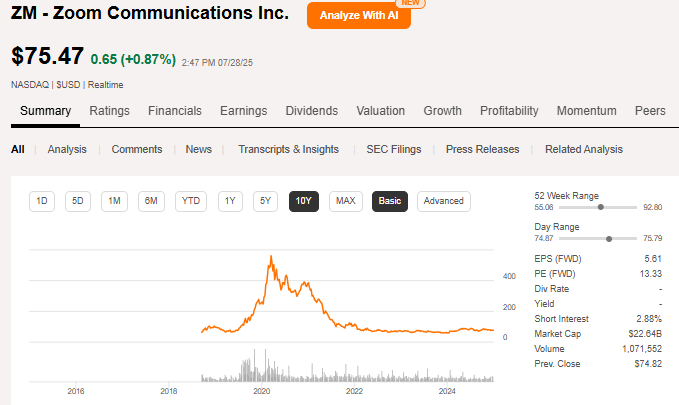Switch chart range to 1Y

[230, 201]
